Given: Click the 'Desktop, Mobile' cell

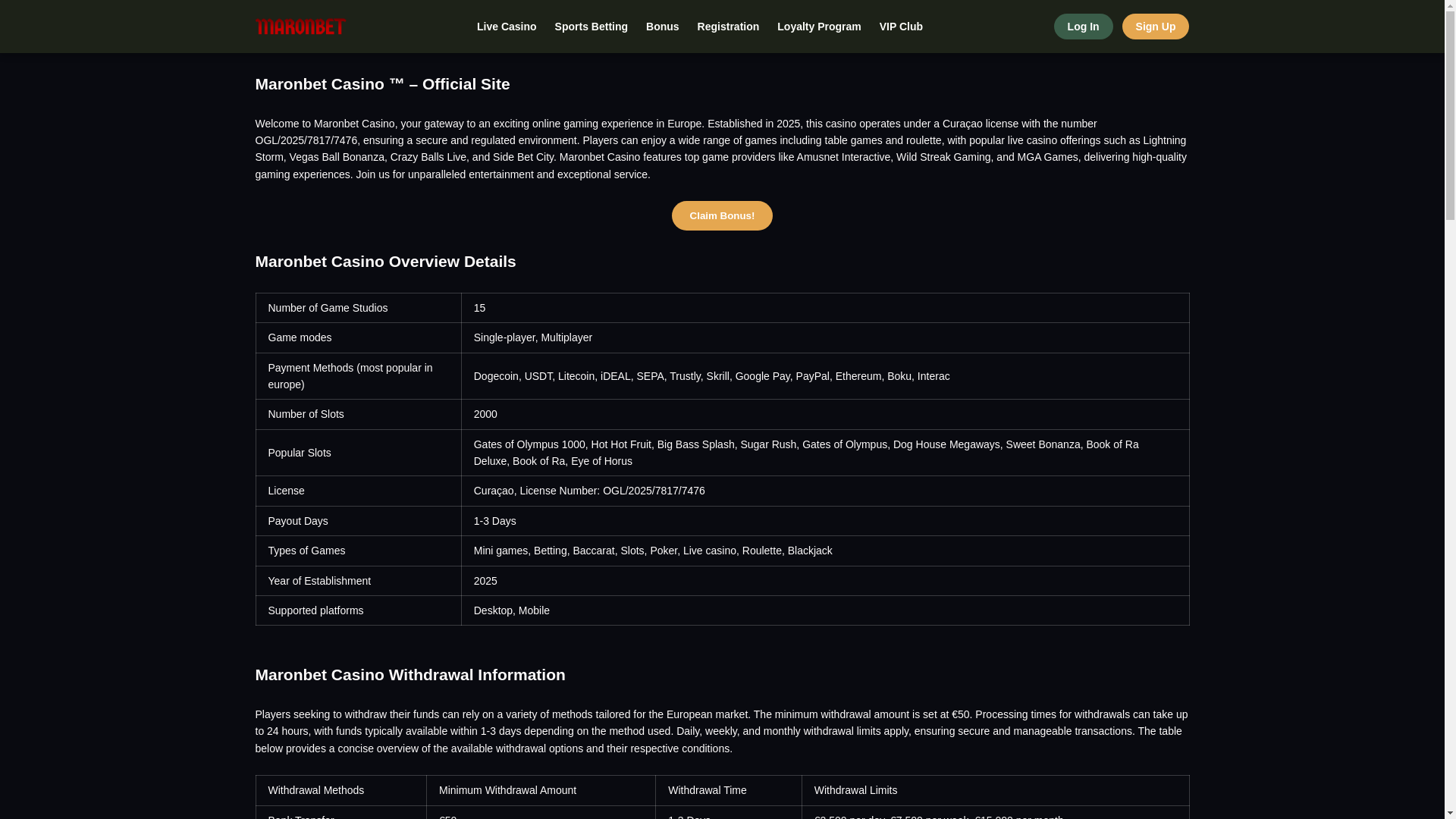Looking at the screenshot, I should coord(825,610).
